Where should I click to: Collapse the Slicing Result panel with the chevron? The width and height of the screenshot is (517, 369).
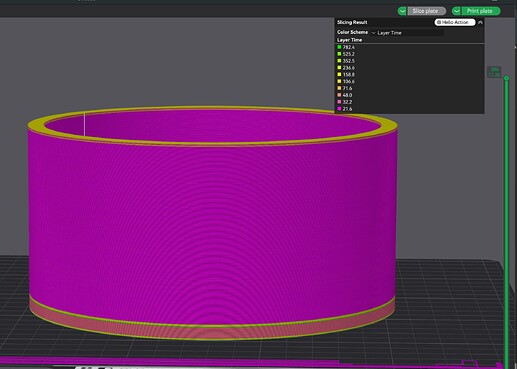pyautogui.click(x=480, y=22)
